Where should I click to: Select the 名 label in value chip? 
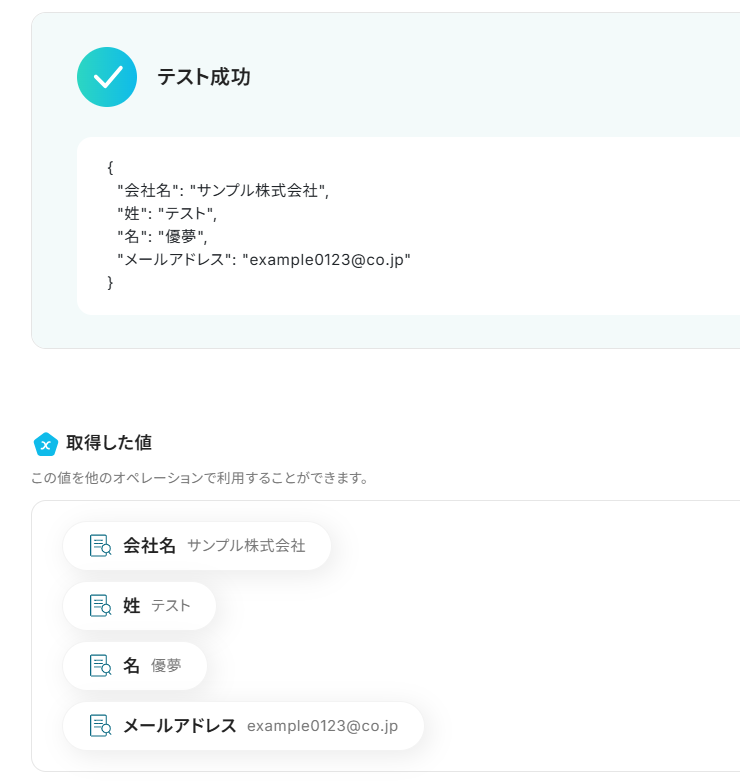(131, 666)
